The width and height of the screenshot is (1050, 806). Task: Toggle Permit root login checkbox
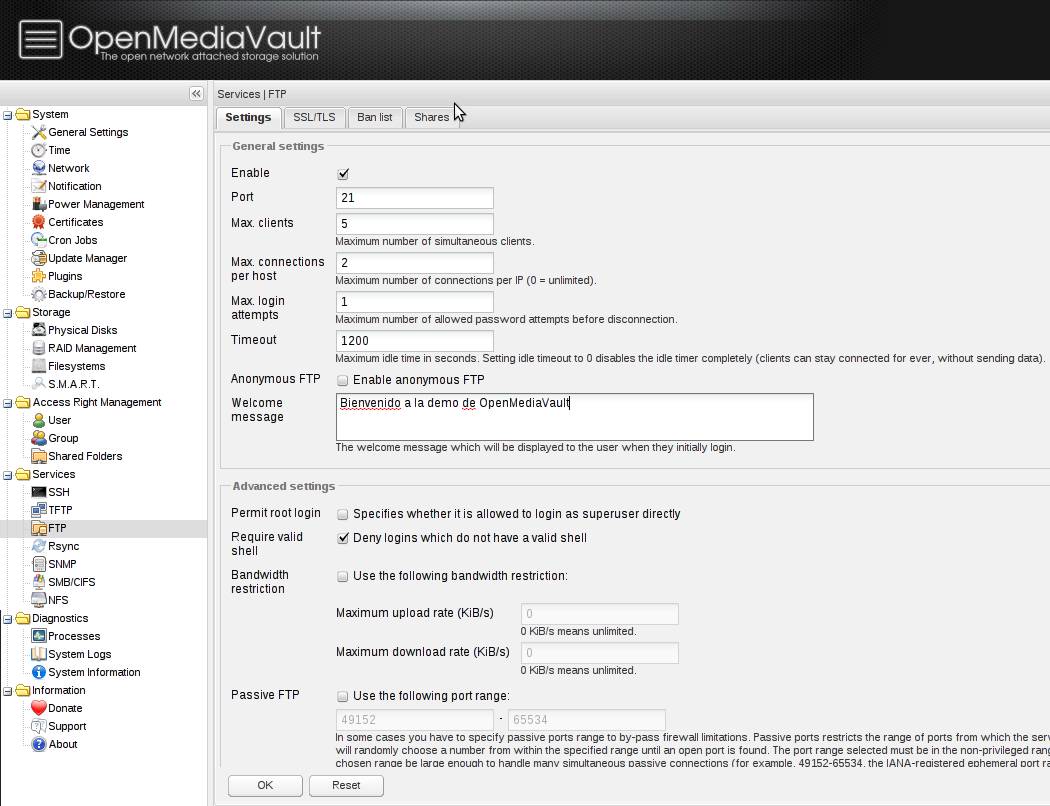343,514
